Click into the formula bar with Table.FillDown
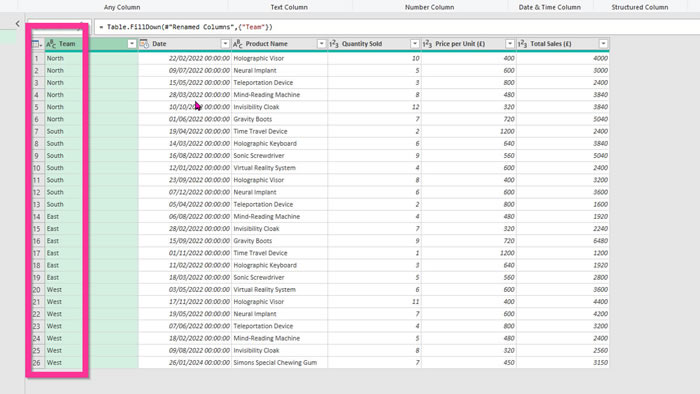This screenshot has height=394, width=700. [397, 27]
